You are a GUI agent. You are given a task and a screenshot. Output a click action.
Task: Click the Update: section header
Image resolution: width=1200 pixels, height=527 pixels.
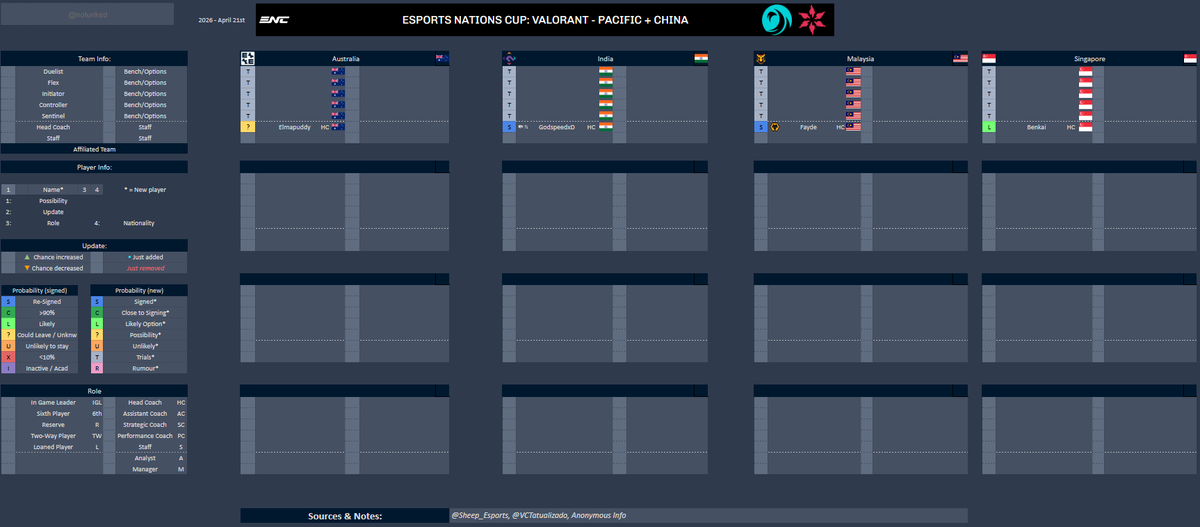tap(94, 245)
